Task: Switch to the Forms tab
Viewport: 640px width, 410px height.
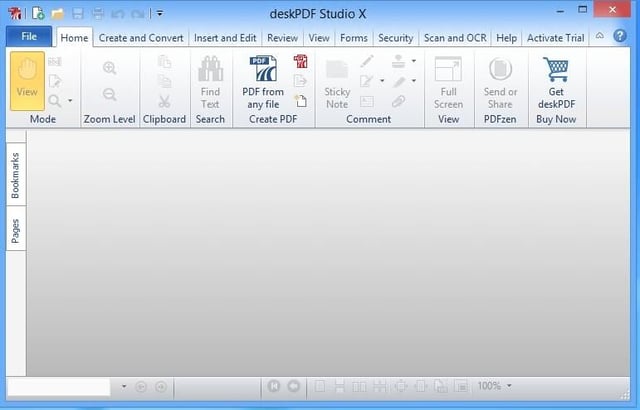Action: (354, 38)
